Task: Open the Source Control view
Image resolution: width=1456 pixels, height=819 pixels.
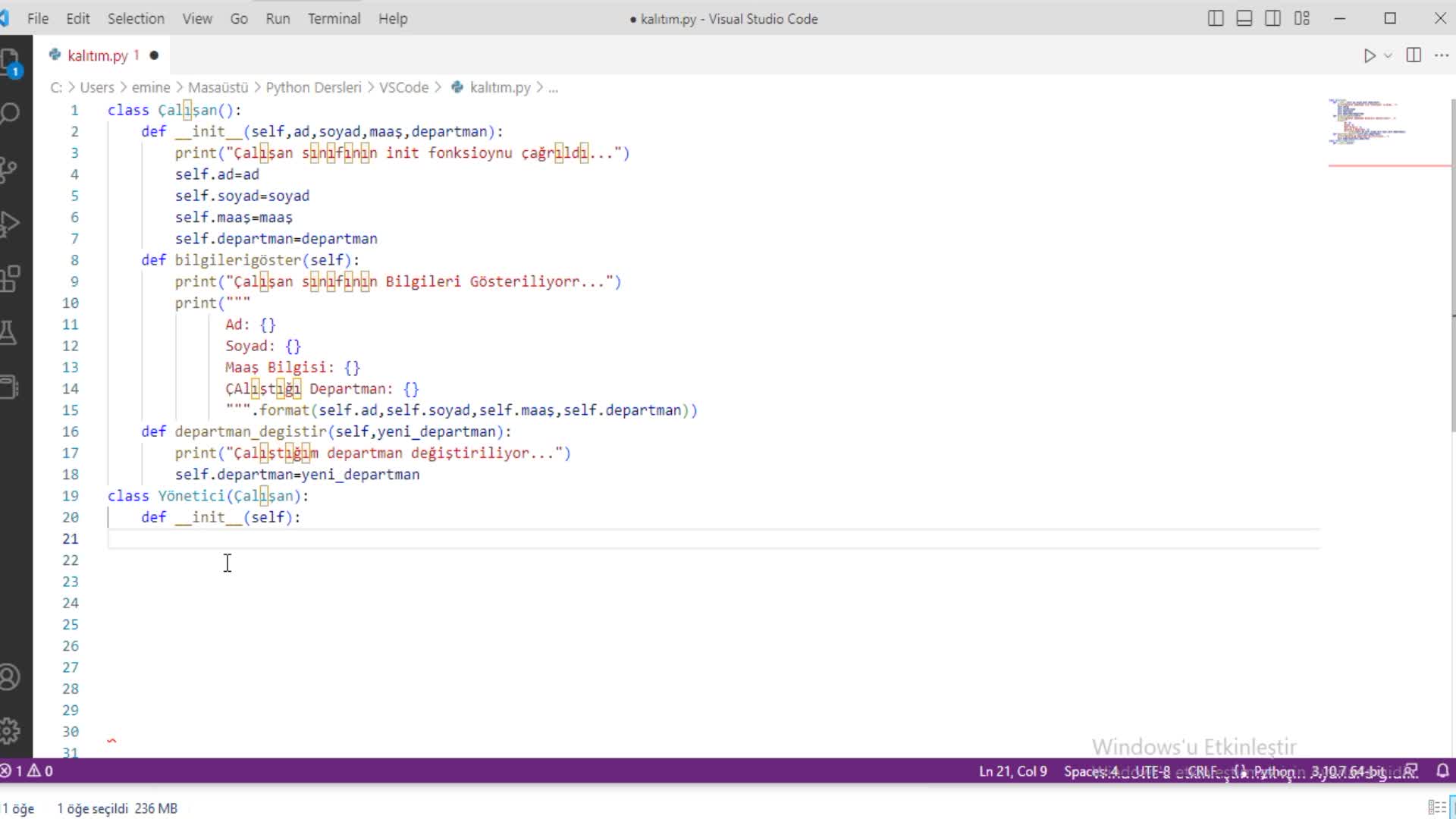Action: pos(9,168)
